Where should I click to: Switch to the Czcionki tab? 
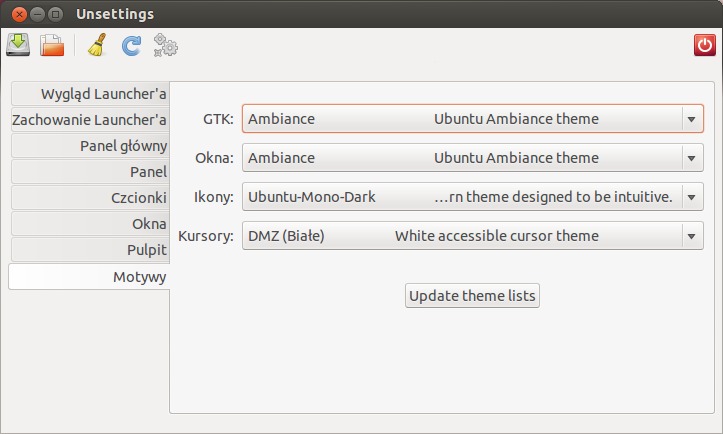(90, 197)
